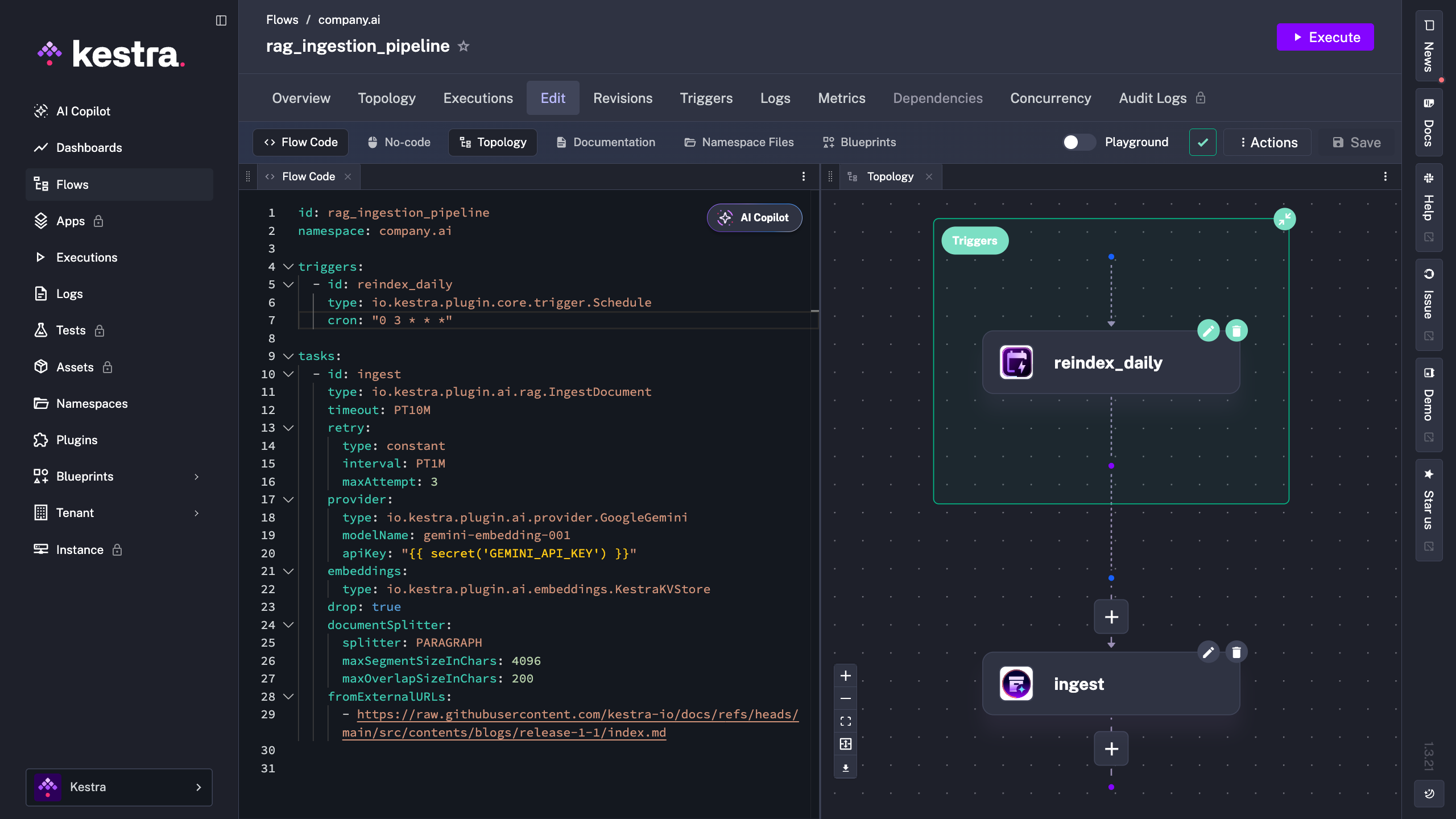Open Dashboards from the sidebar

pyautogui.click(x=119, y=148)
